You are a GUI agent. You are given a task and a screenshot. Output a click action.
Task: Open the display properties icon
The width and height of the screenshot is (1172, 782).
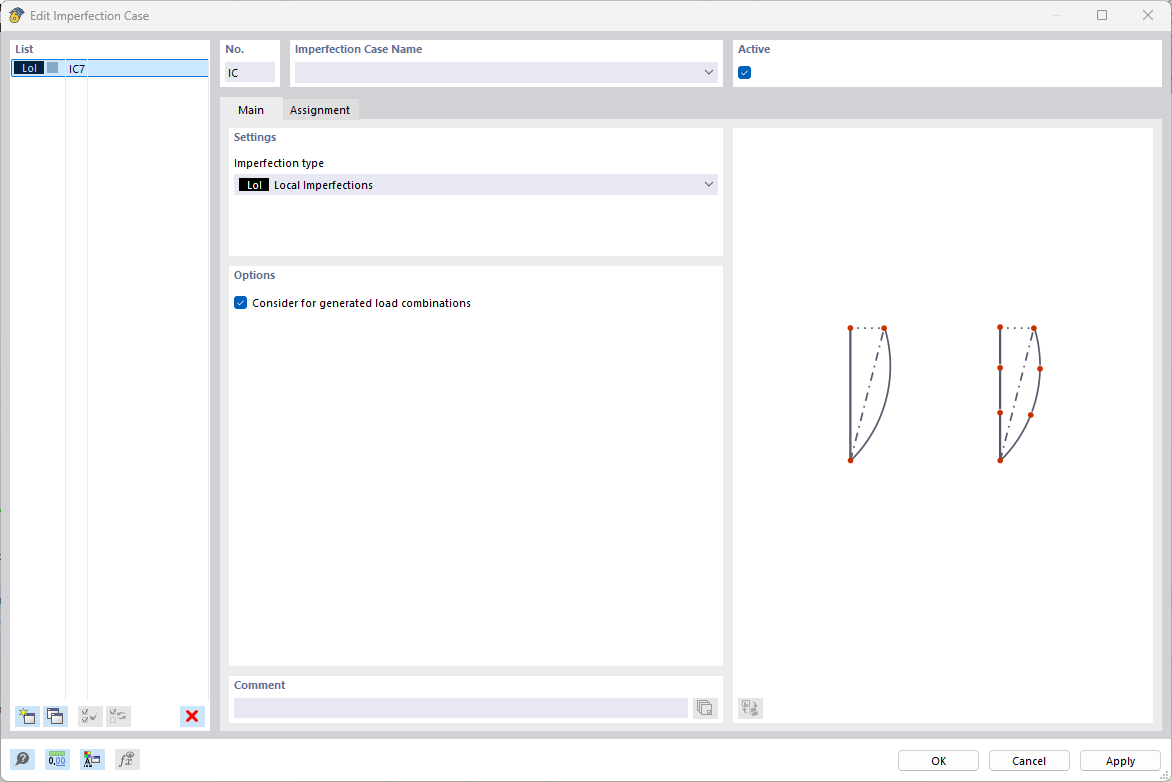point(92,760)
